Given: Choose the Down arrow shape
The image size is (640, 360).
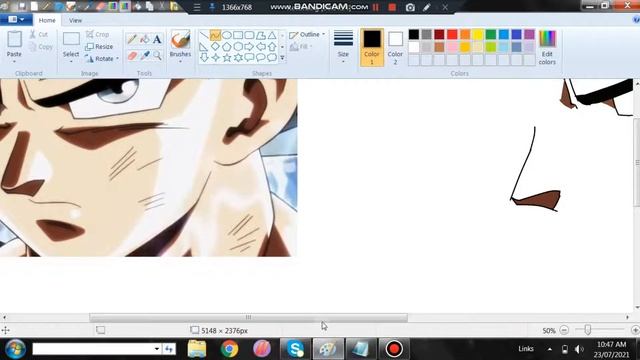Looking at the screenshot, I should 204,58.
